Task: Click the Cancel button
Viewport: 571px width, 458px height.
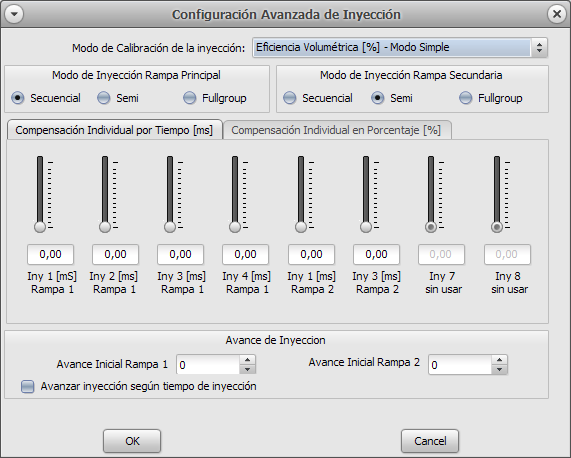Action: click(x=430, y=441)
